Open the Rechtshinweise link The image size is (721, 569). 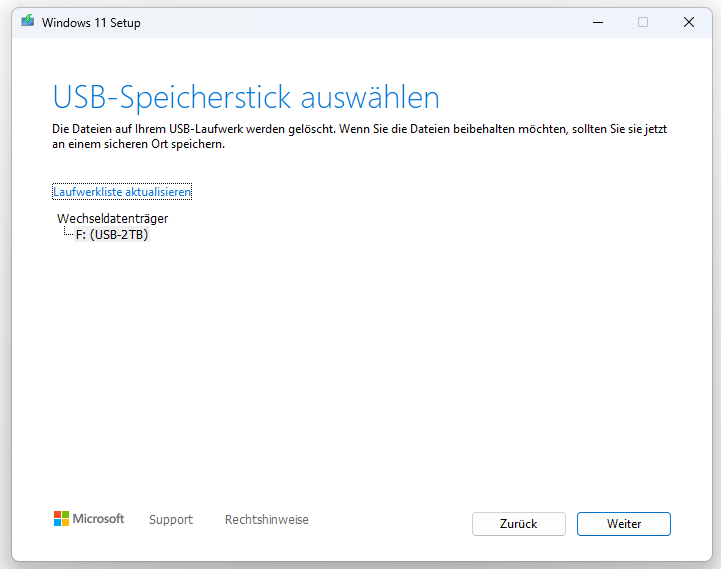click(267, 519)
